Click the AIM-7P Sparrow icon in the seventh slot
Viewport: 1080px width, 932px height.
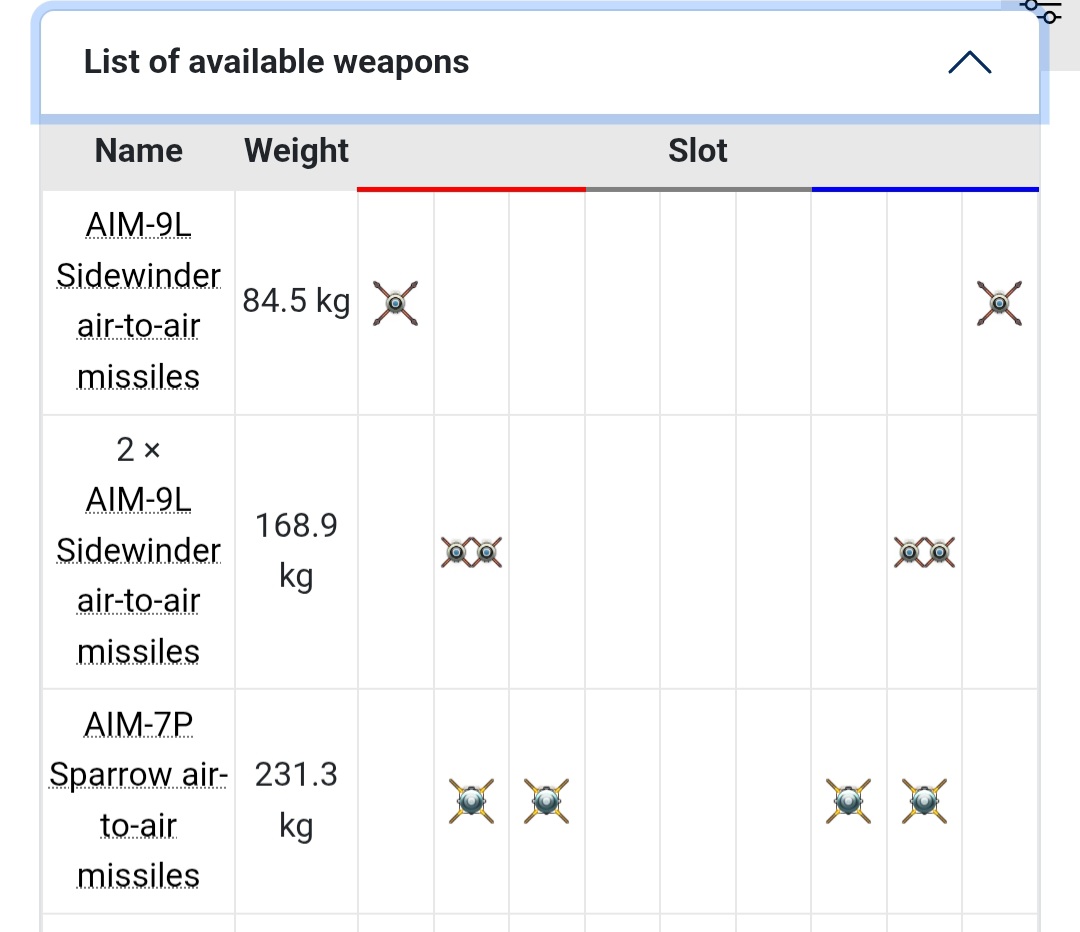[x=849, y=801]
